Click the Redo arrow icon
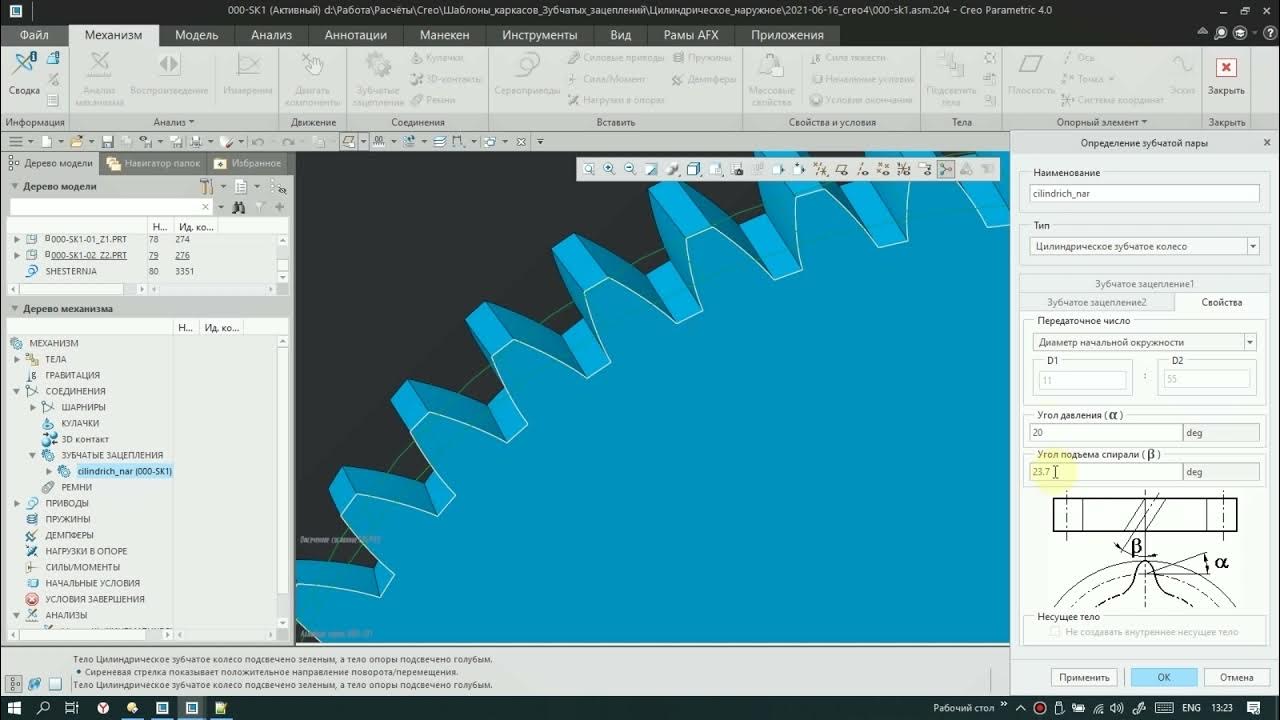Viewport: 1280px width, 720px height. (290, 142)
